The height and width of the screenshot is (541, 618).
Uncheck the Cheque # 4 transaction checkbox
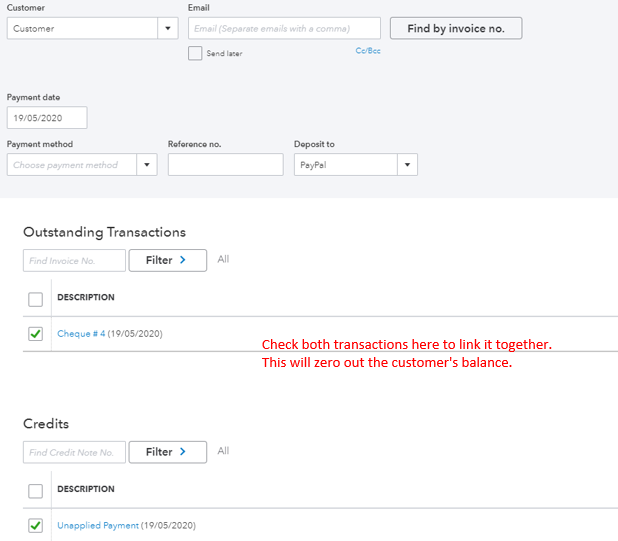click(x=36, y=334)
